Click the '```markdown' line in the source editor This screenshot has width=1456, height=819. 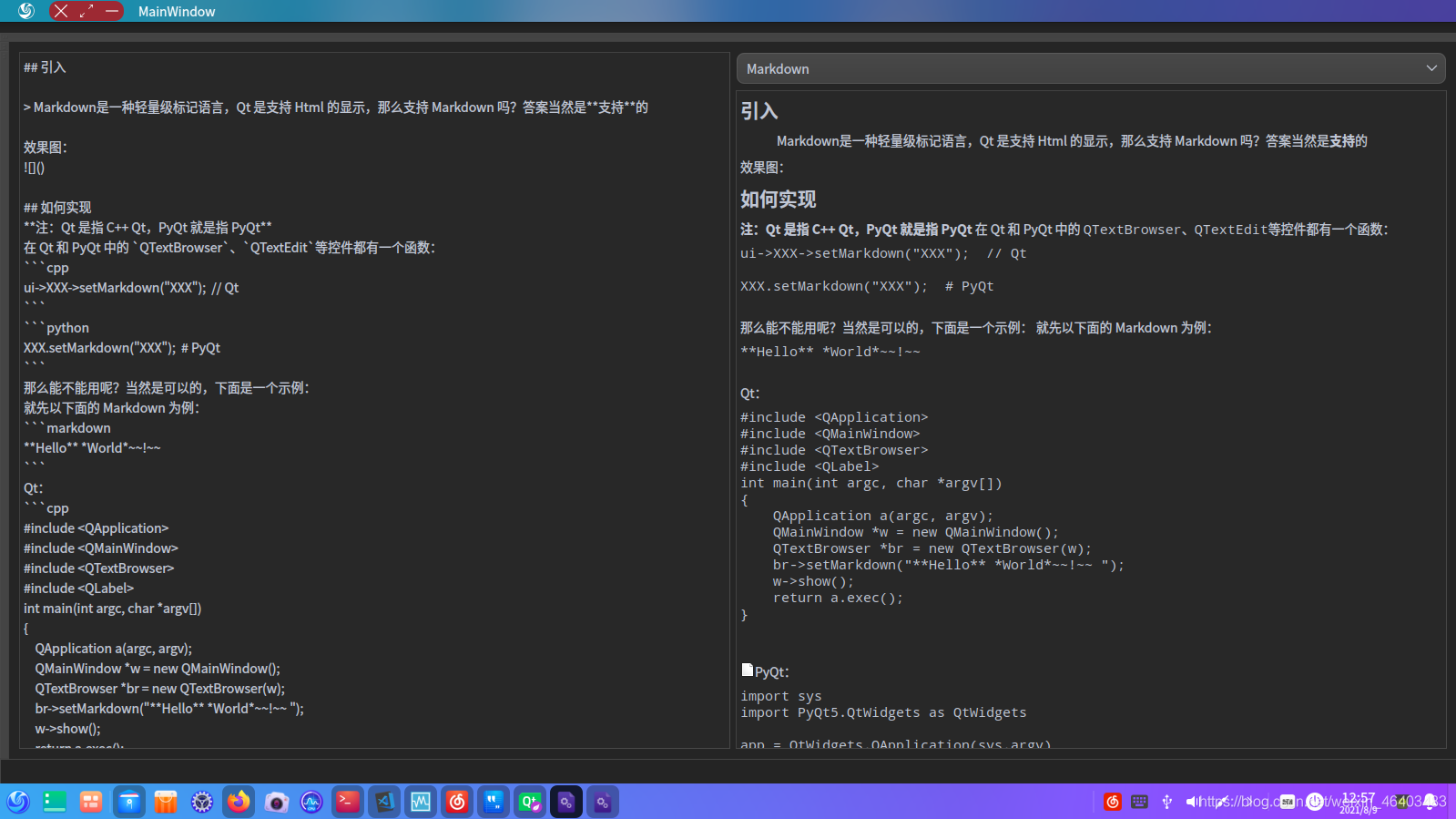67,428
